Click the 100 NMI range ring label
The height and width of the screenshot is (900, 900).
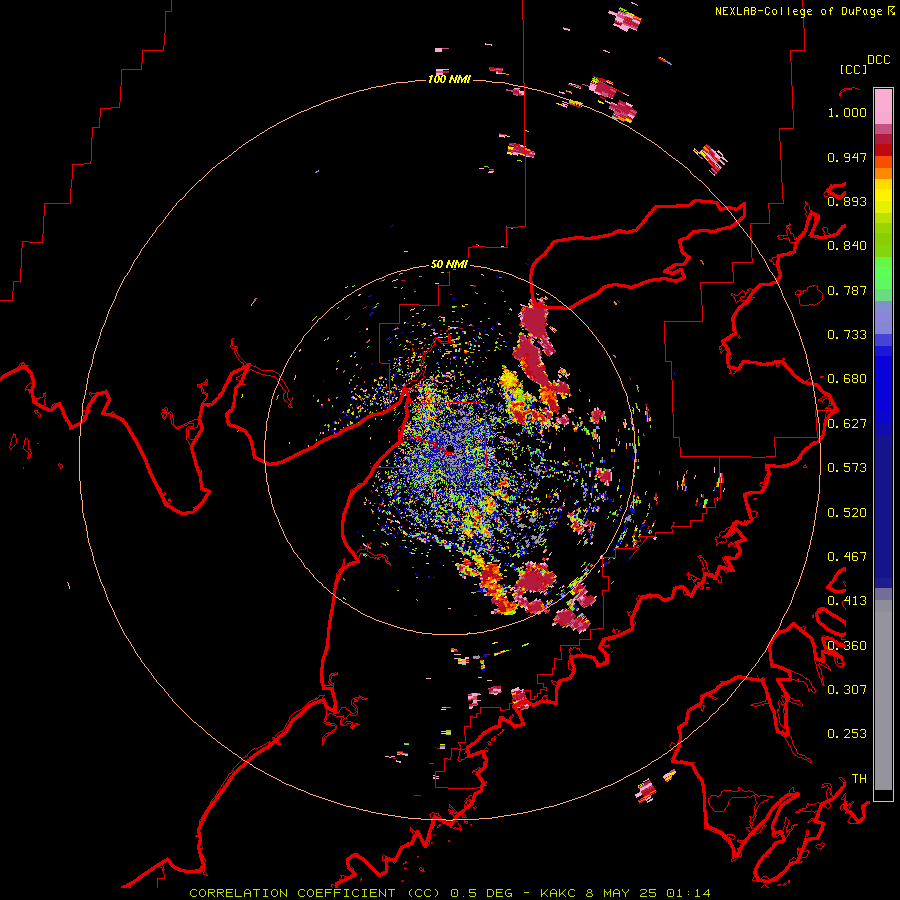[x=449, y=79]
